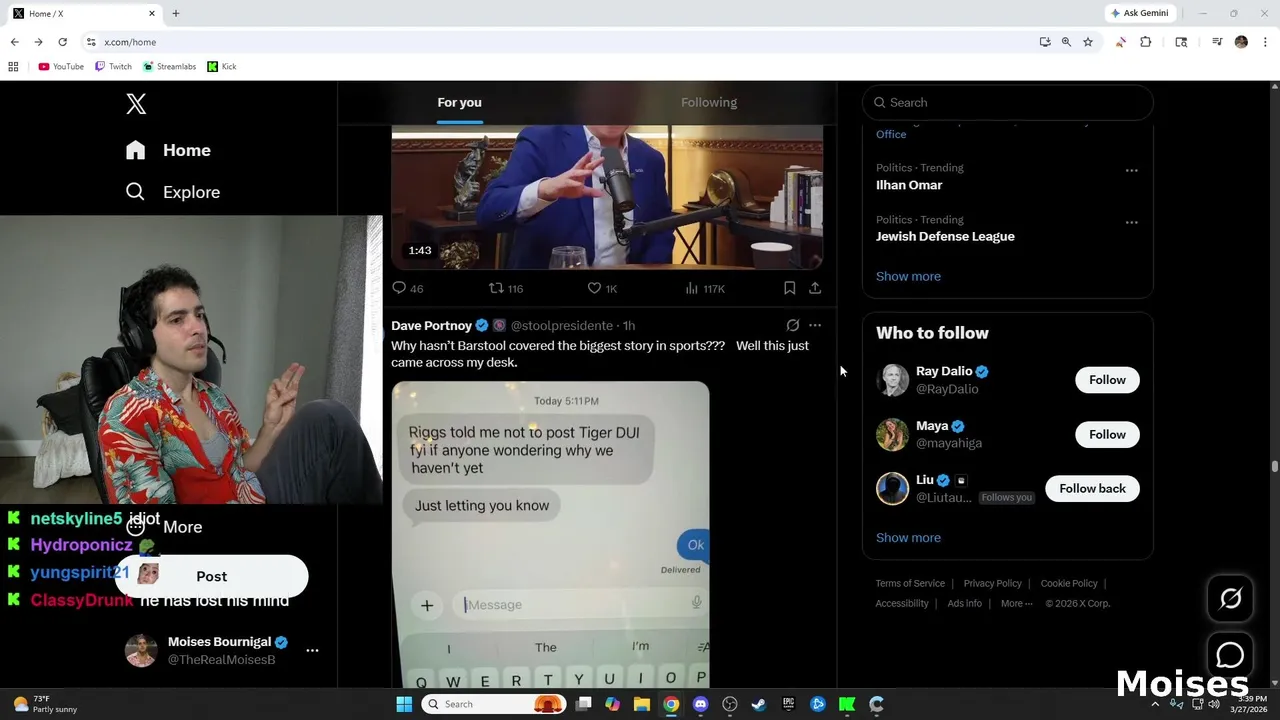Reply to the video post with 46 comments
This screenshot has height=720, width=1280.
[x=407, y=288]
